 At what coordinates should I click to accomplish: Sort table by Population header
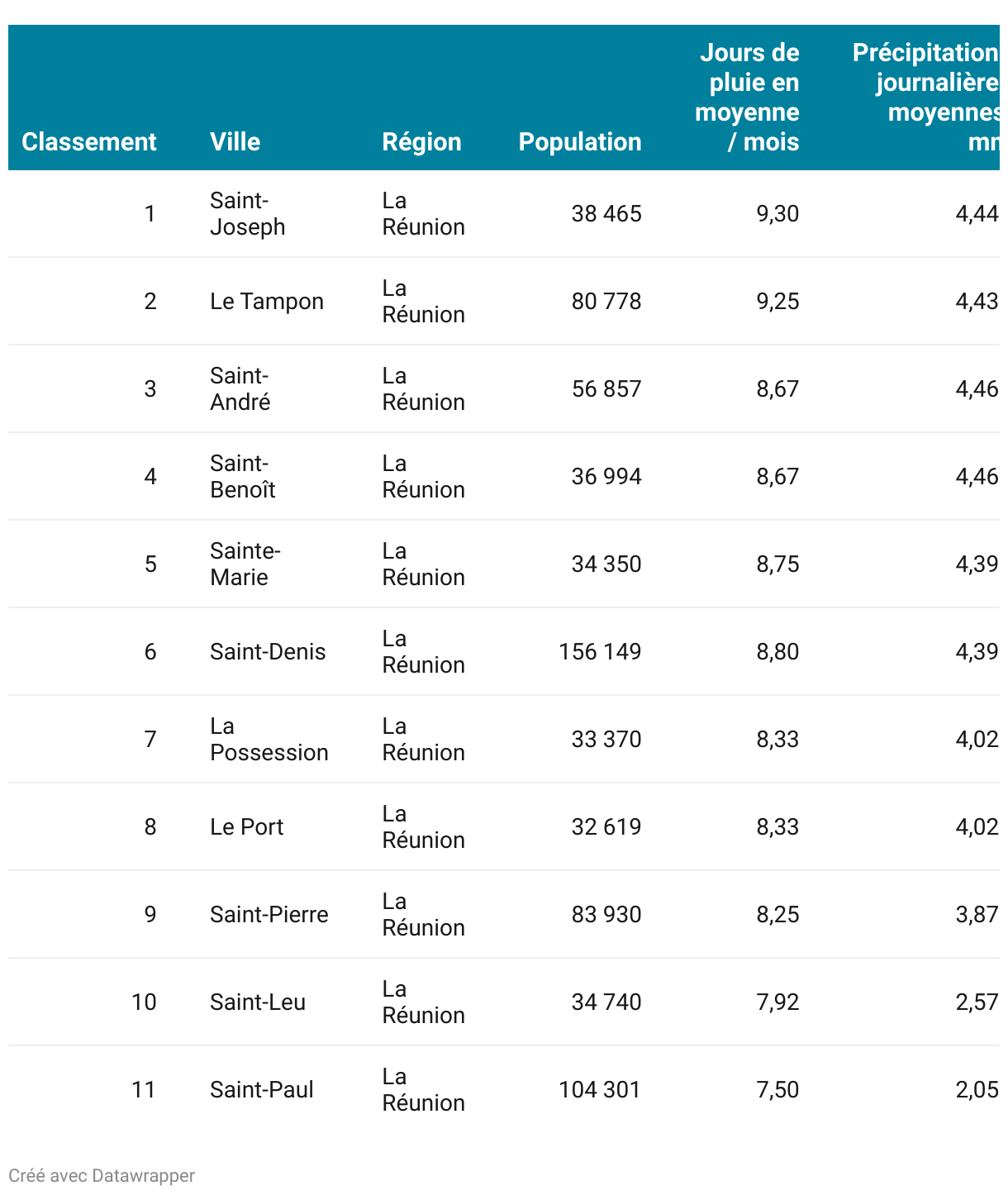(580, 142)
